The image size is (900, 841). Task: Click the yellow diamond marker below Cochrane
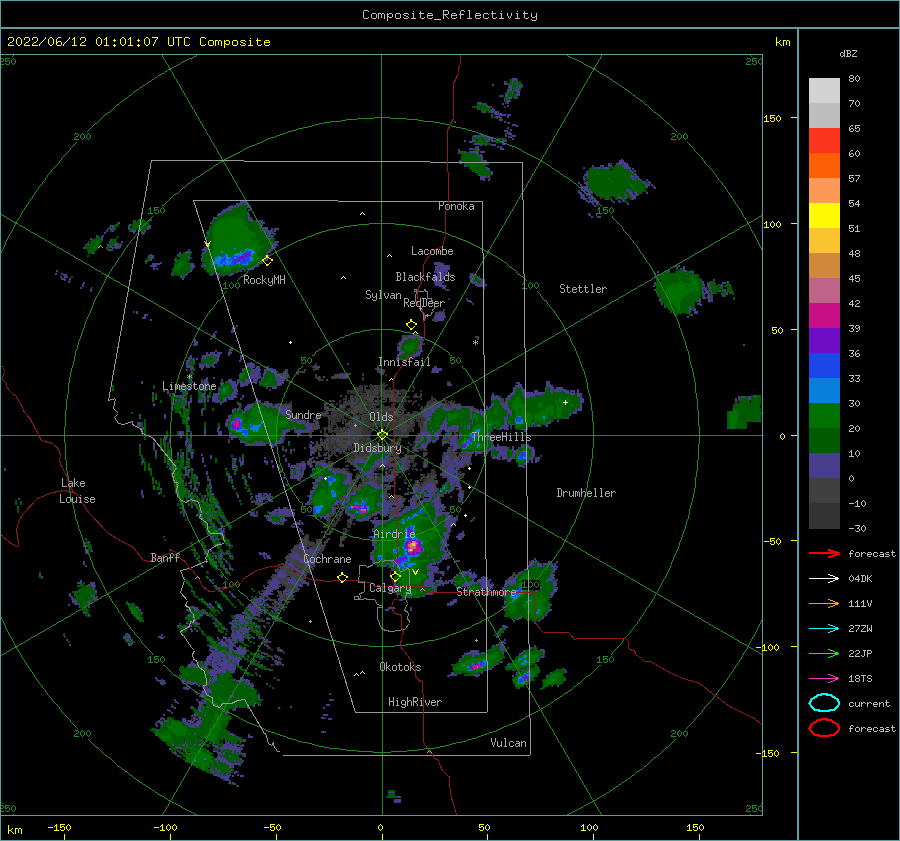[342, 578]
